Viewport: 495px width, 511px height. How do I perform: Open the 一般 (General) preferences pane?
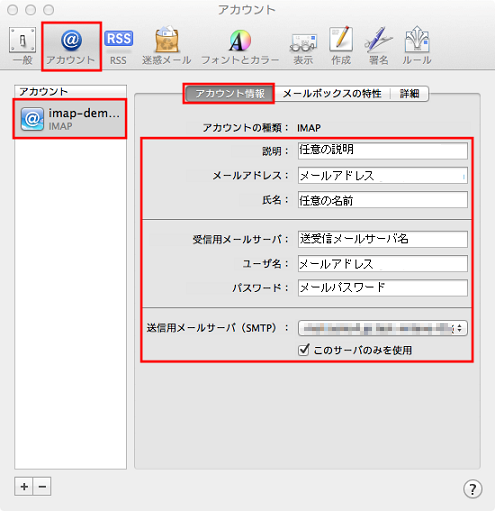click(23, 46)
